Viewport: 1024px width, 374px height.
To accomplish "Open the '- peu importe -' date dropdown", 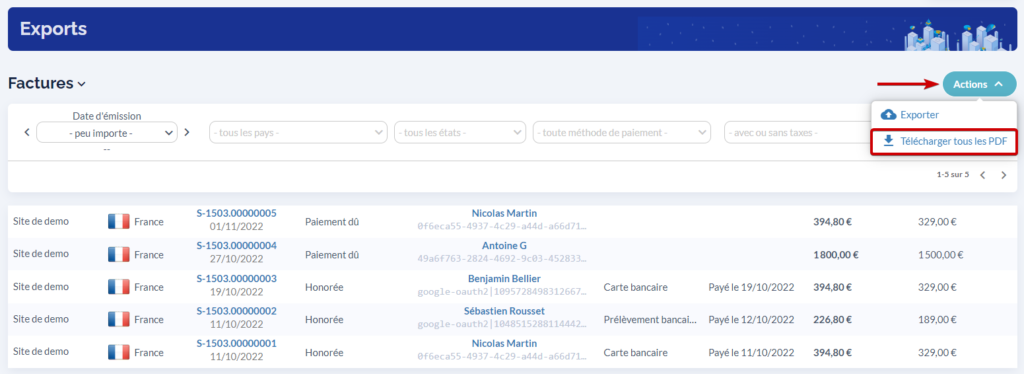I will (107, 132).
